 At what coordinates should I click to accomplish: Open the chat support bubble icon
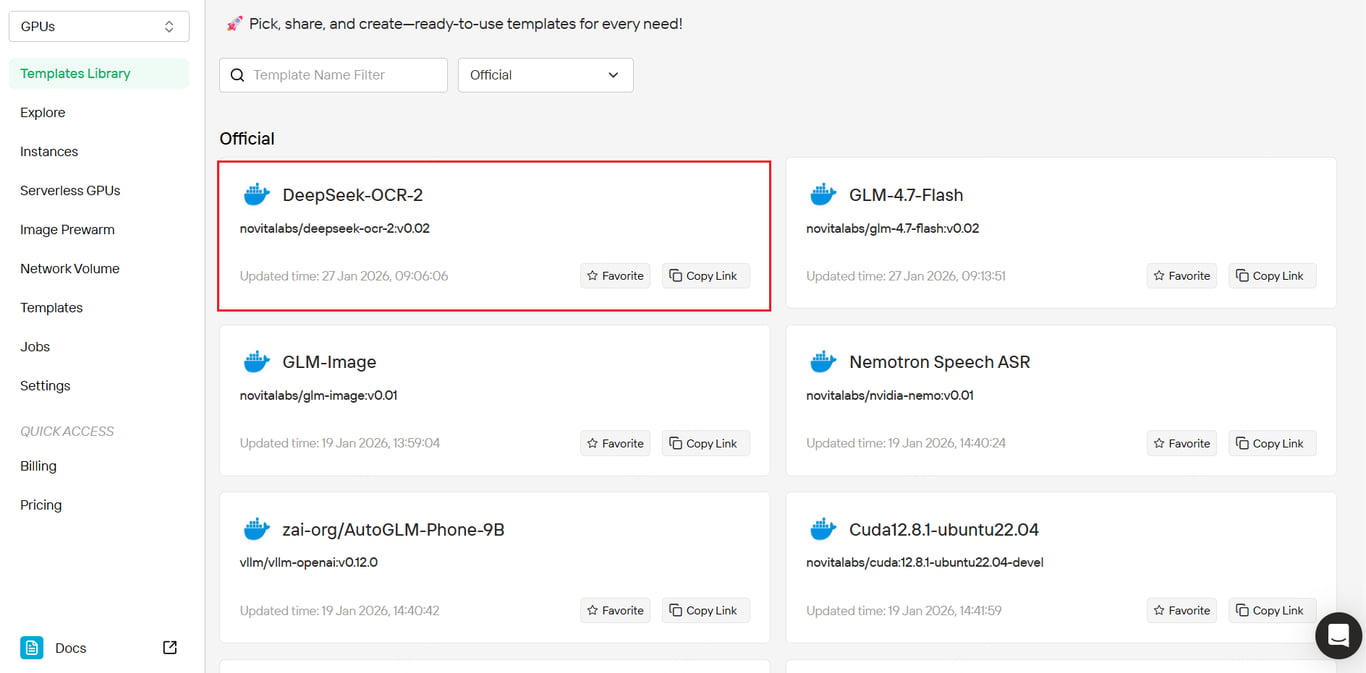pos(1338,635)
